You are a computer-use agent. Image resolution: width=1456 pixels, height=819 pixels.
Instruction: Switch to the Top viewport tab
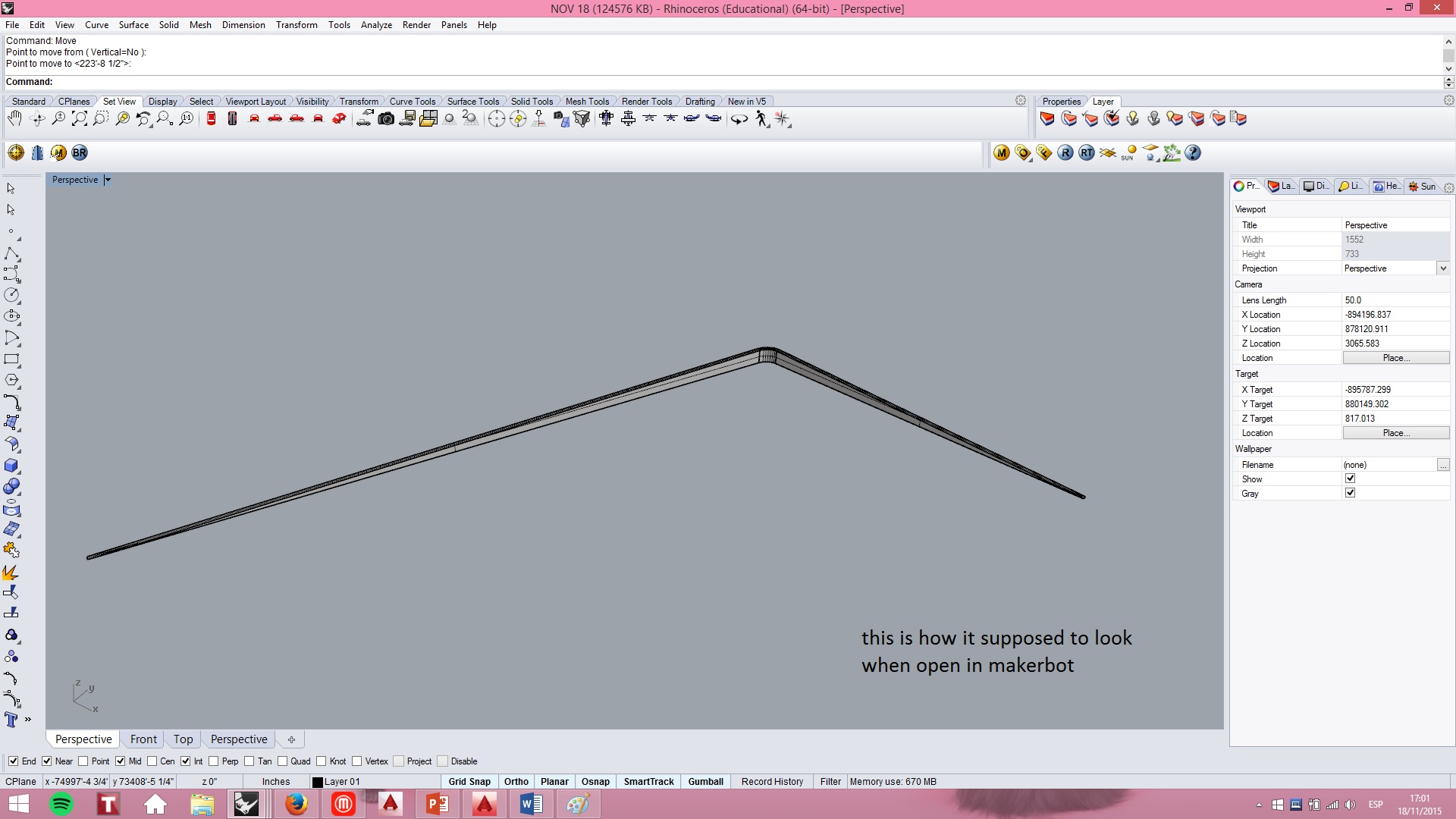(183, 739)
